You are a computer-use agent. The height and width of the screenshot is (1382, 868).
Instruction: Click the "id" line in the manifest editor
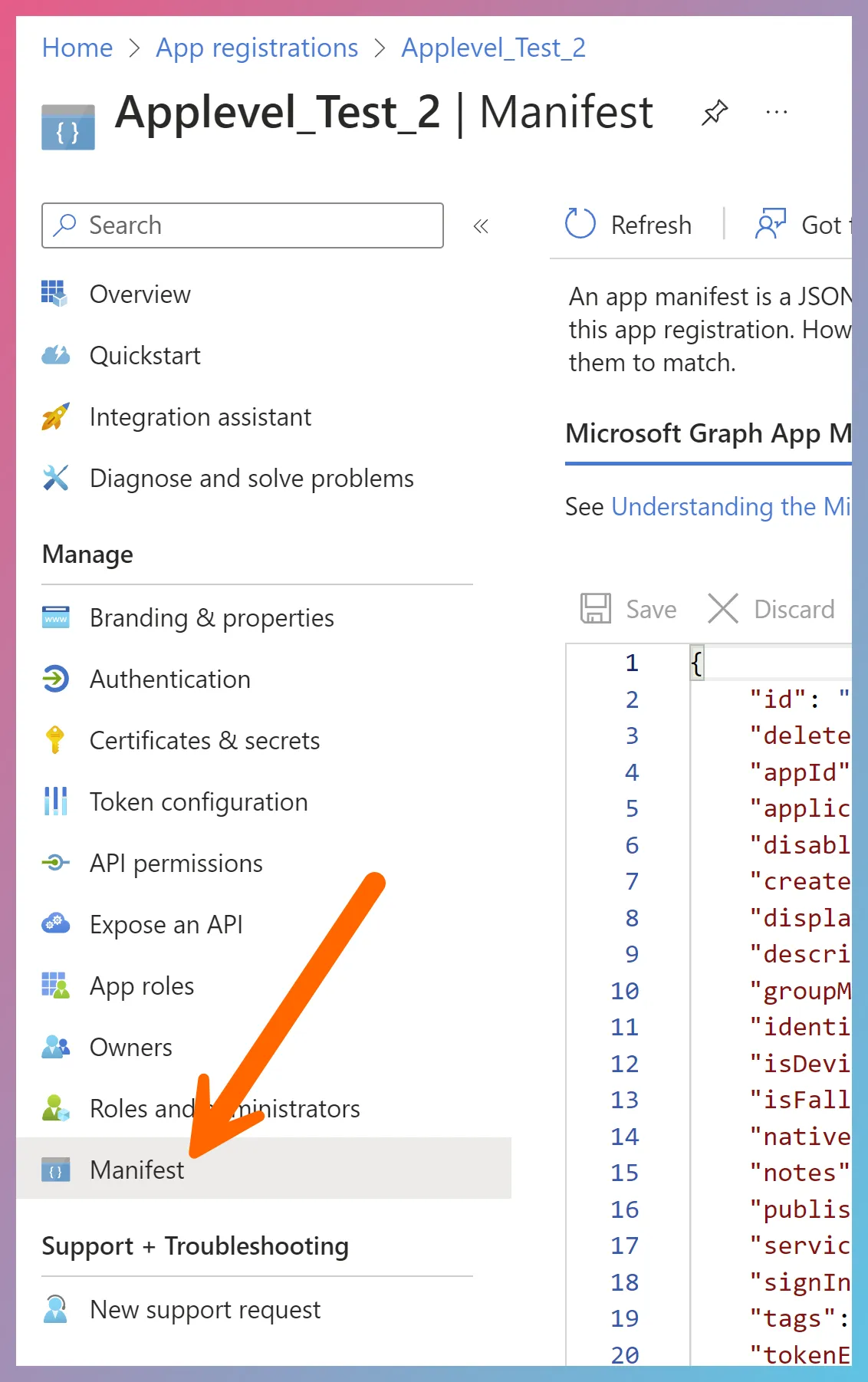pyautogui.click(x=800, y=699)
